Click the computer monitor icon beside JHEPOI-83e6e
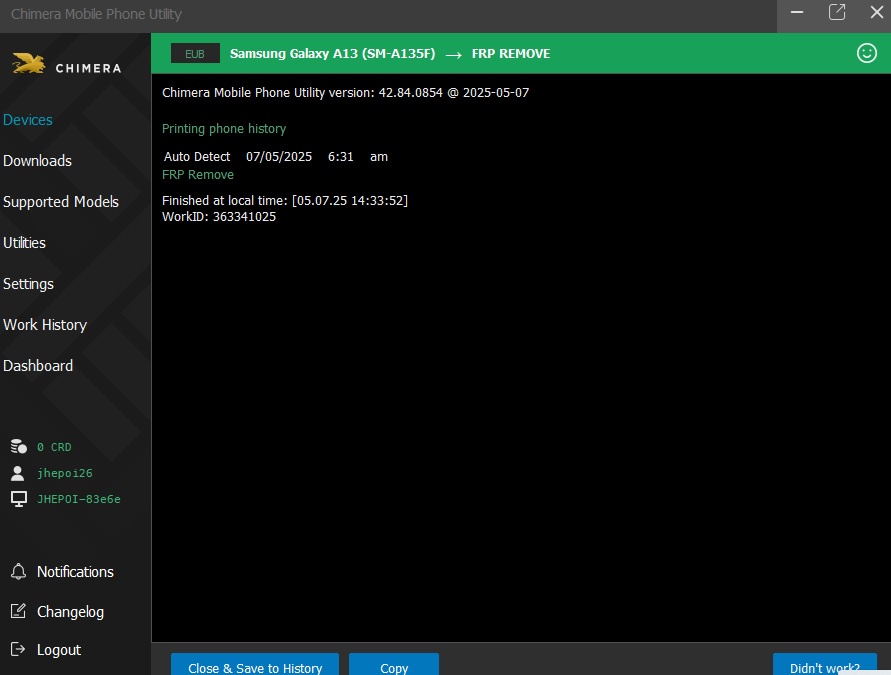 (18, 498)
